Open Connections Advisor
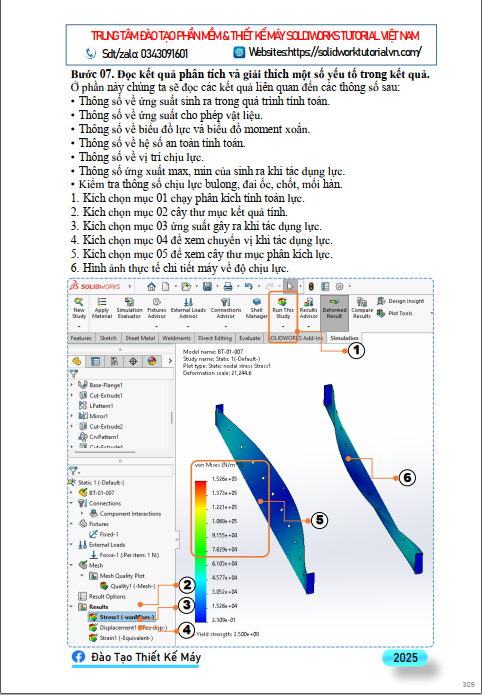The width and height of the screenshot is (482, 695). (226, 308)
